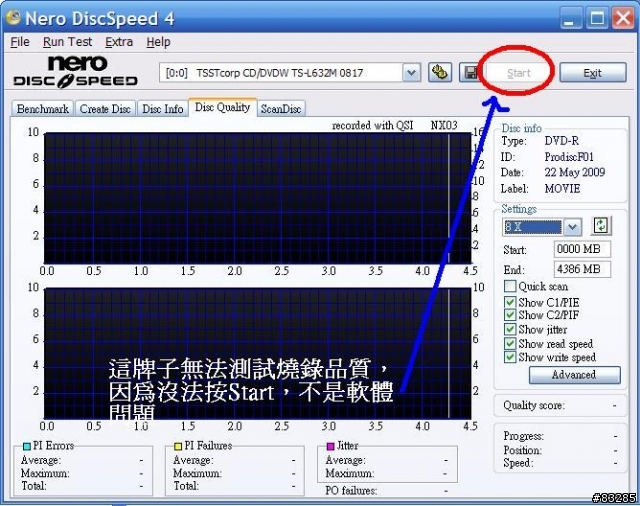Screen dimensions: 640x506
Task: Click the yellow PI Failures color swatch
Action: (178, 446)
